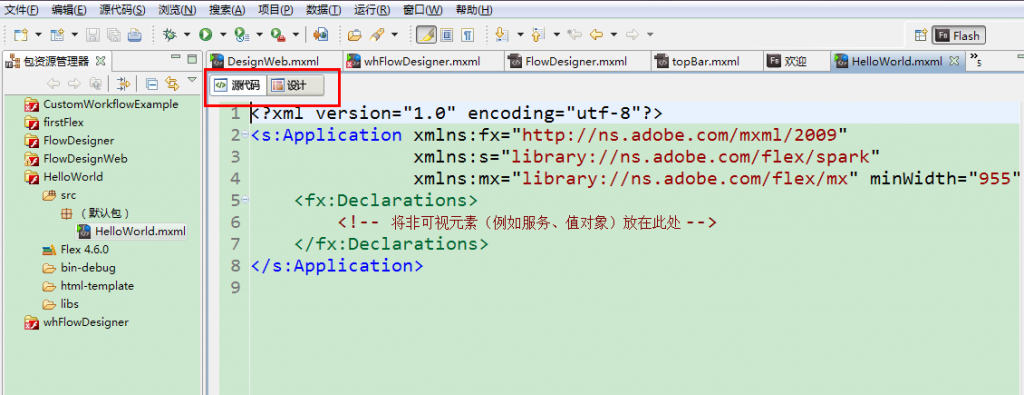Screen dimensions: 1024x395
Task: Toggle Show Whitespace Characters pilcrow button
Action: click(x=468, y=35)
